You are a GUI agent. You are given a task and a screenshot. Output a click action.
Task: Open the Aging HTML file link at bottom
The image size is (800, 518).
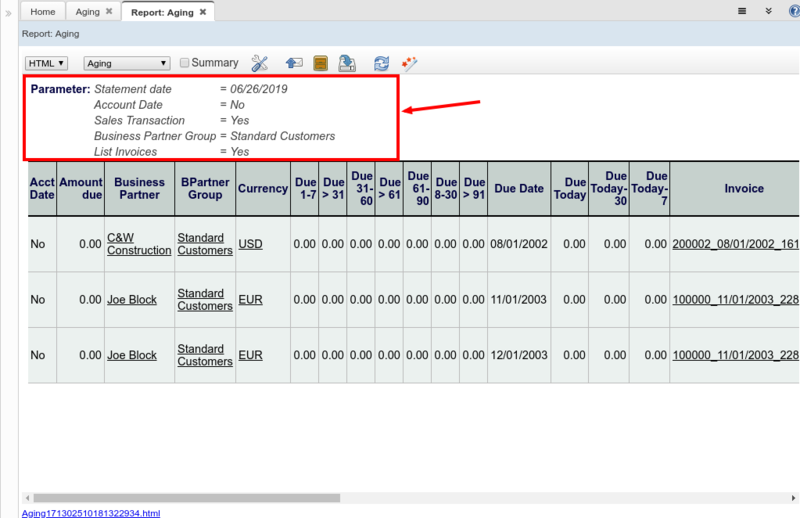91,512
